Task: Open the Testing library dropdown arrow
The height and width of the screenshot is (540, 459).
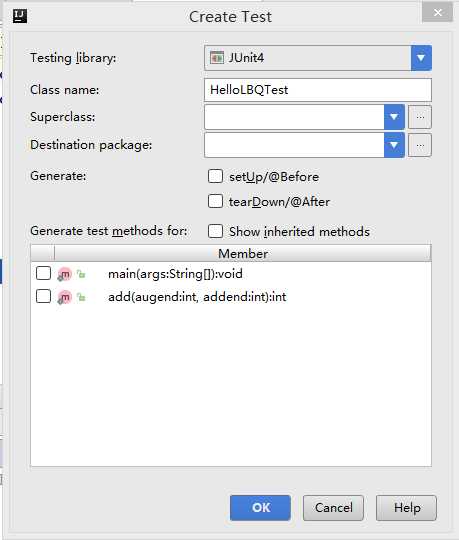Action: point(421,58)
